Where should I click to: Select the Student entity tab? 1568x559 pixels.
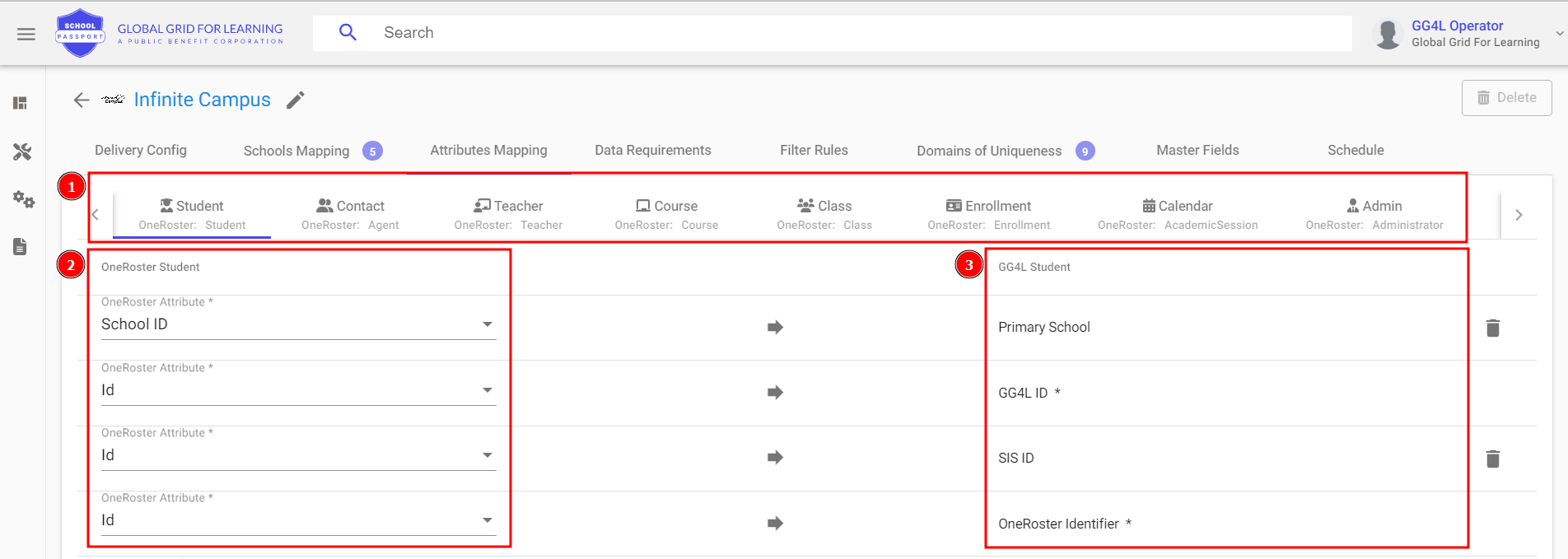coord(192,215)
